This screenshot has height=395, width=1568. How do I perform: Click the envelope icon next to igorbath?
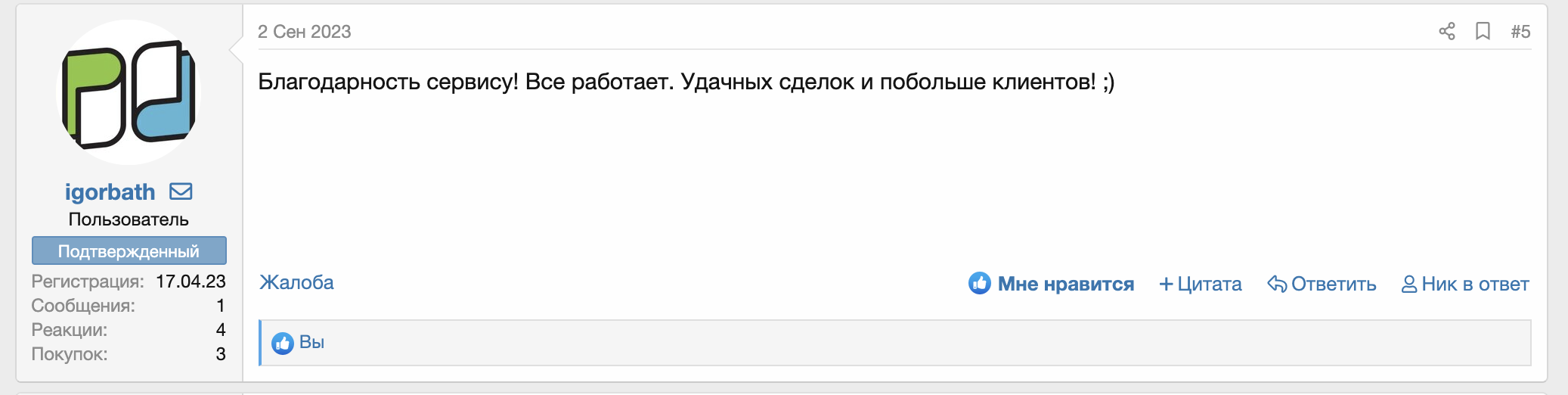(x=181, y=191)
